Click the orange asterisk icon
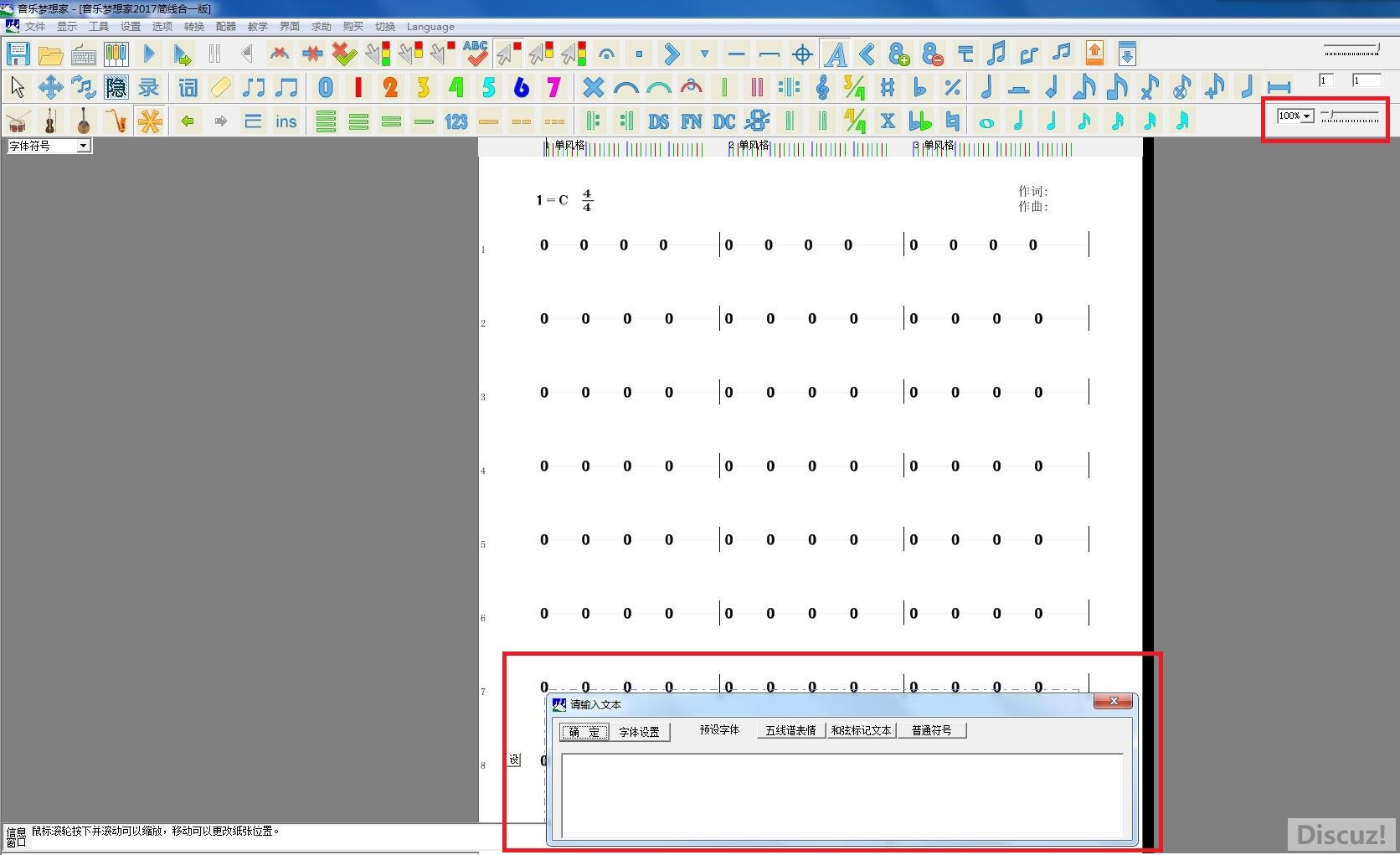 pos(150,121)
